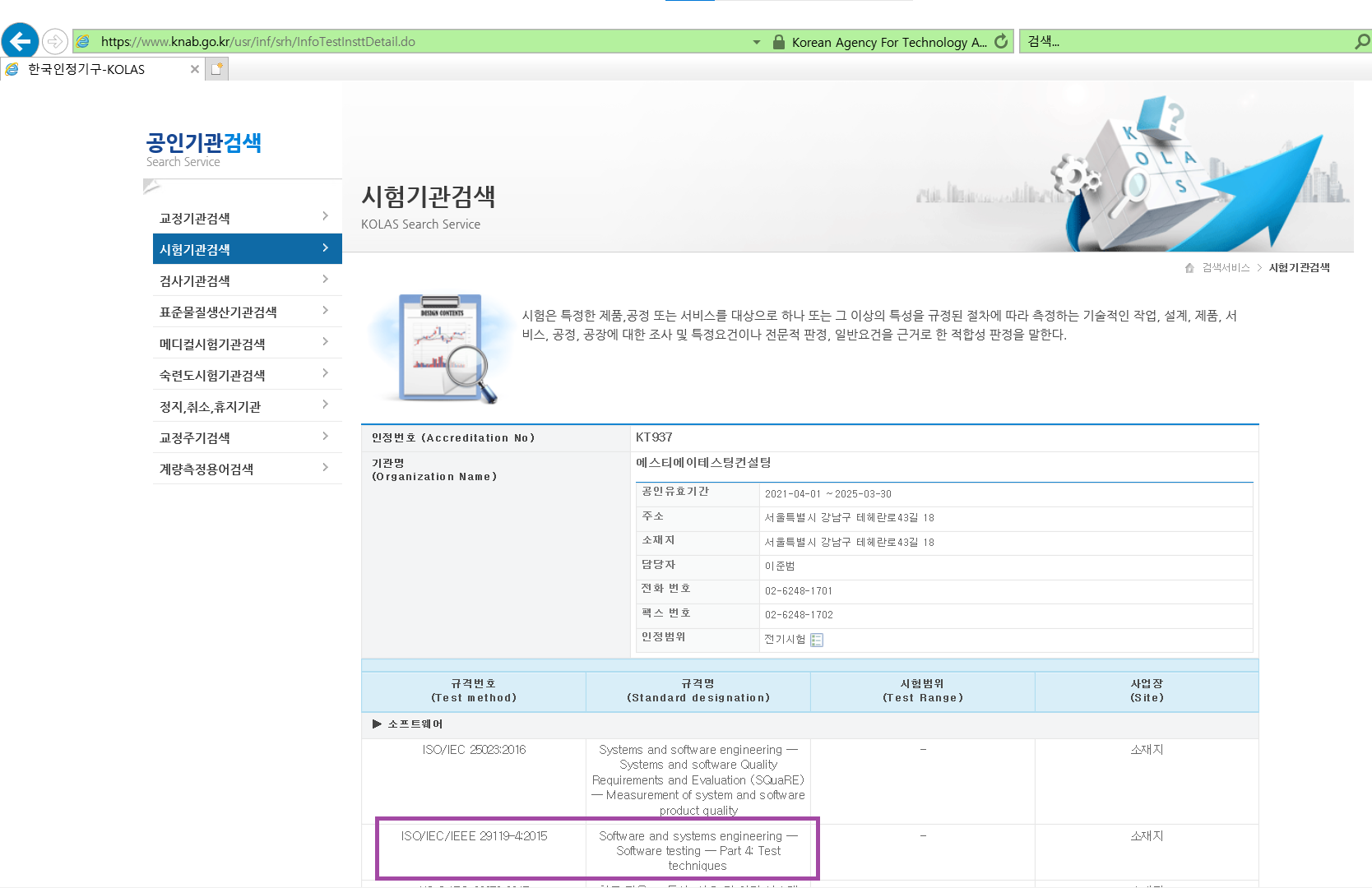1372x888 pixels.
Task: Expand the 계량측정용어검색 chevron
Action: 327,467
